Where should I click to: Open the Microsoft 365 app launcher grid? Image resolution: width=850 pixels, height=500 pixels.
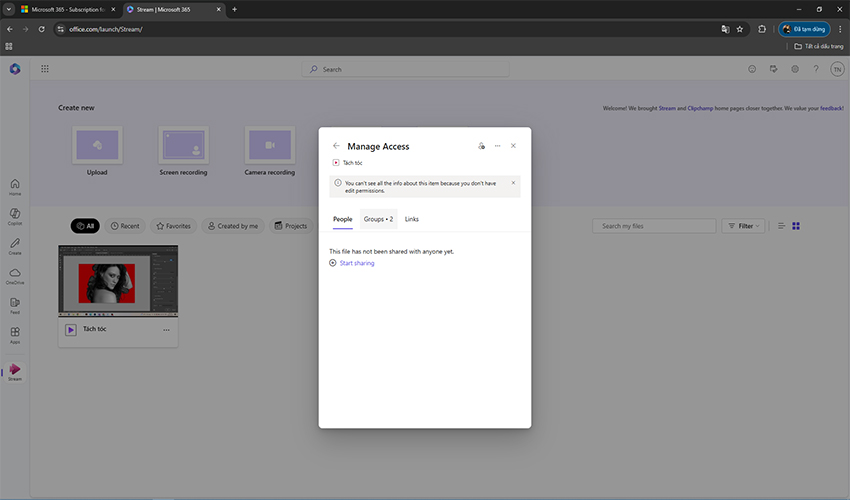pyautogui.click(x=45, y=69)
